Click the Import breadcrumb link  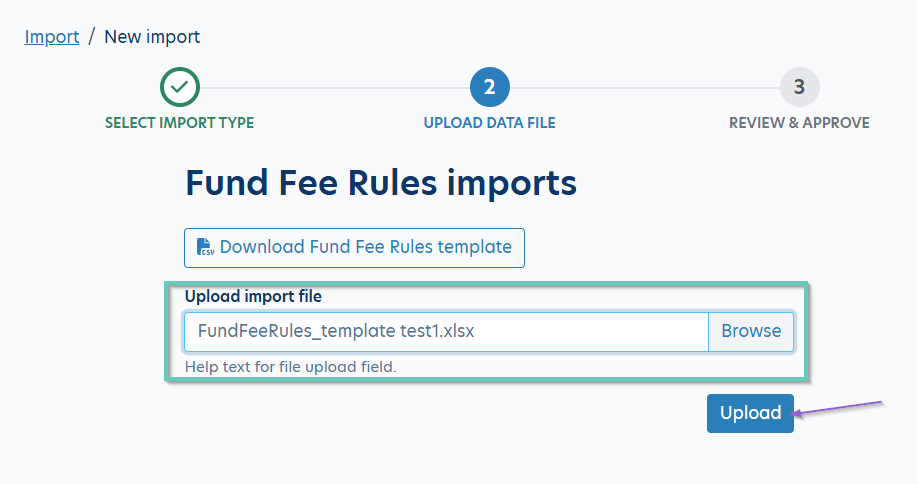52,37
